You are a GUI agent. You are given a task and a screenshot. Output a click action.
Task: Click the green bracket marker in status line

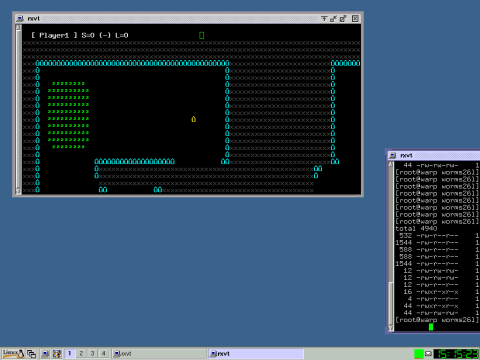201,35
